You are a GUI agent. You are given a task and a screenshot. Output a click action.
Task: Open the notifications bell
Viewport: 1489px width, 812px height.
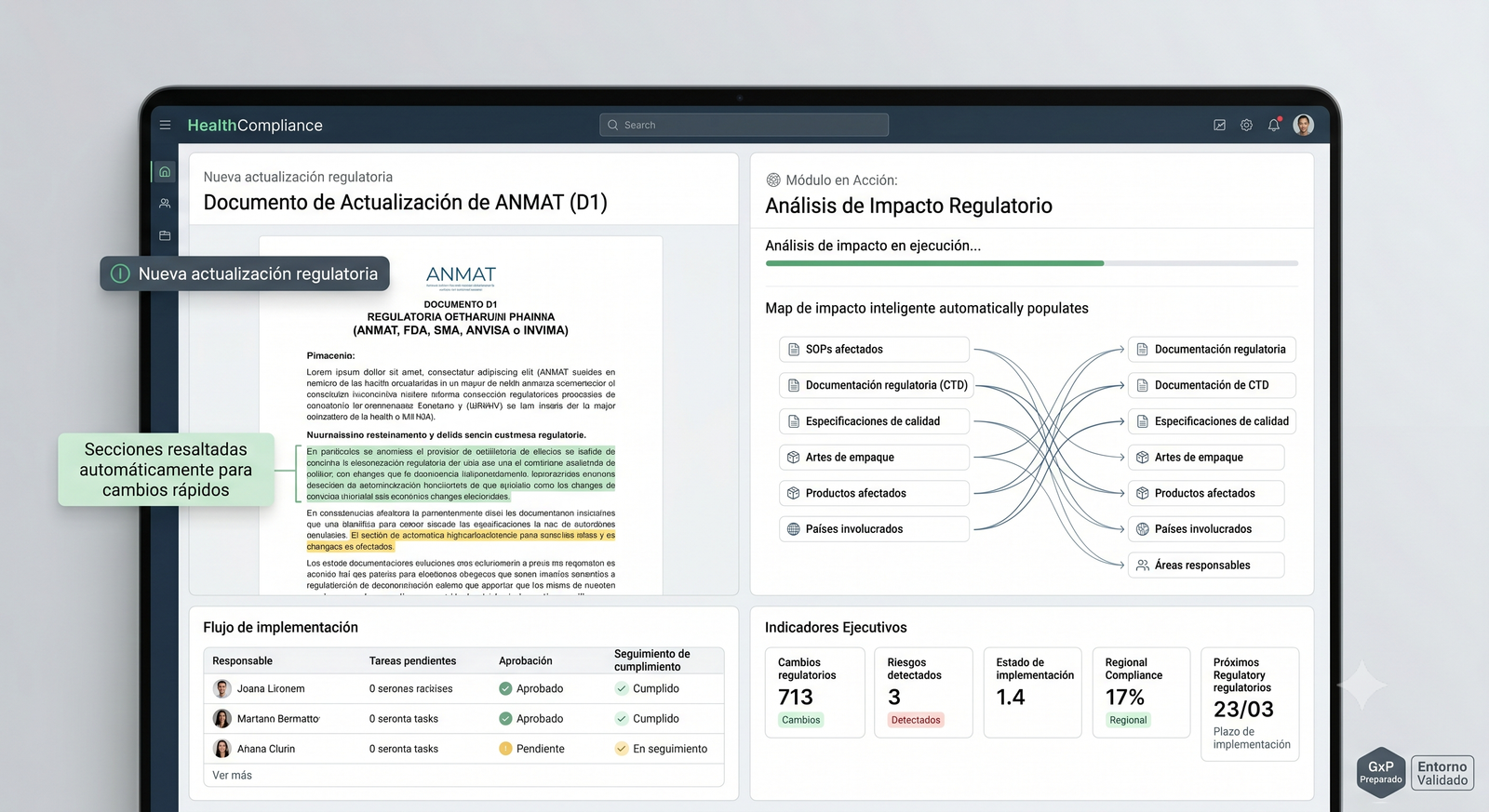point(1274,125)
